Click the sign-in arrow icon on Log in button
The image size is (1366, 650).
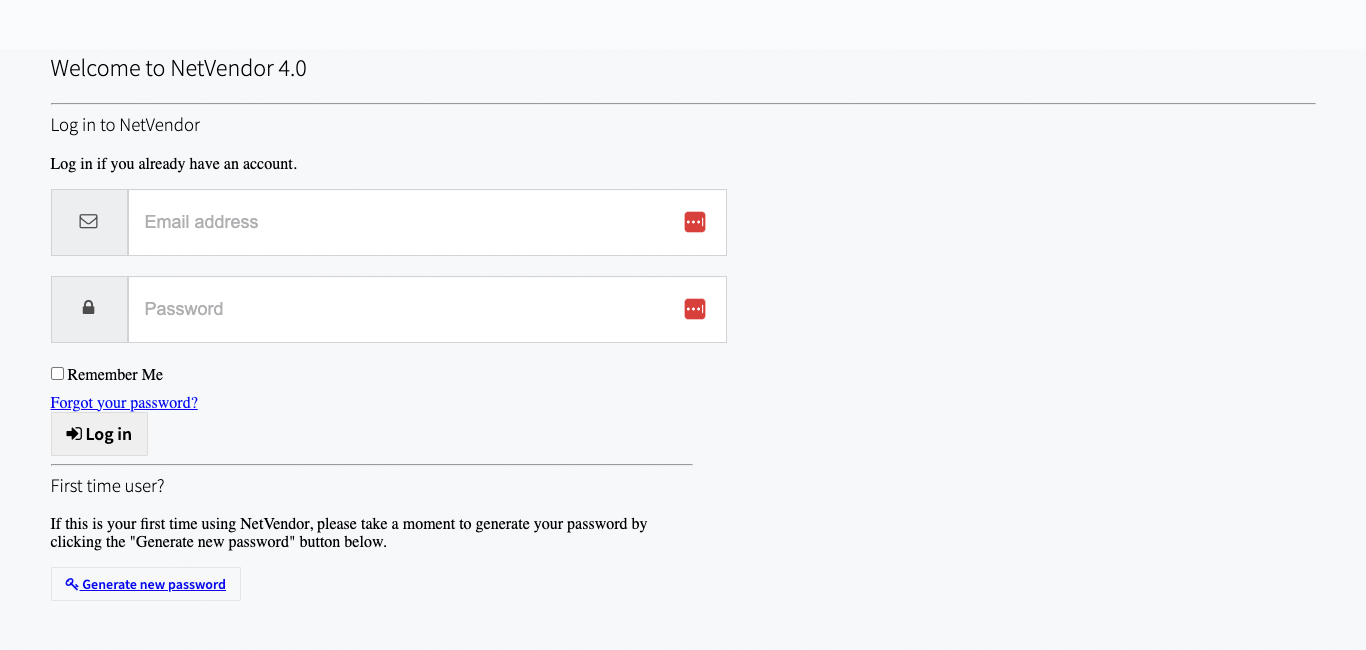click(74, 434)
